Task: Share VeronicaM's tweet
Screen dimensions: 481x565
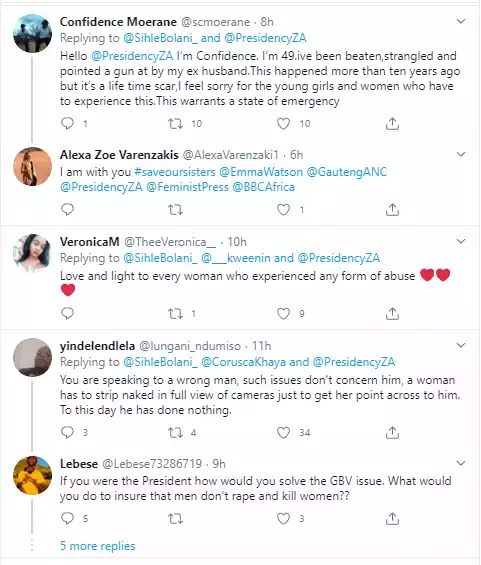Action: click(392, 313)
